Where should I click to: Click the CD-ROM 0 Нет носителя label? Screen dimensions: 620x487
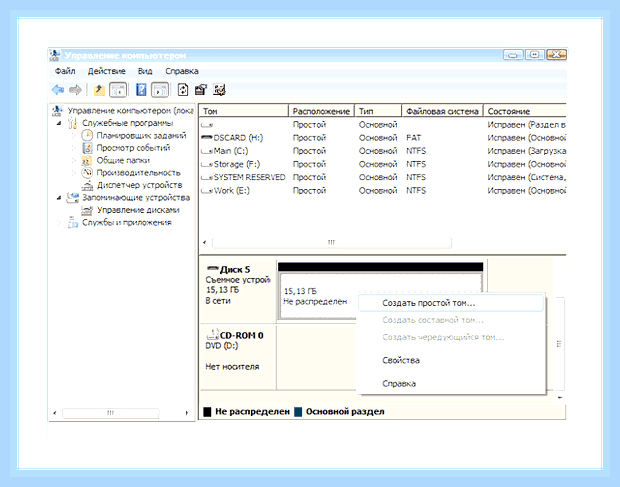pyautogui.click(x=232, y=367)
